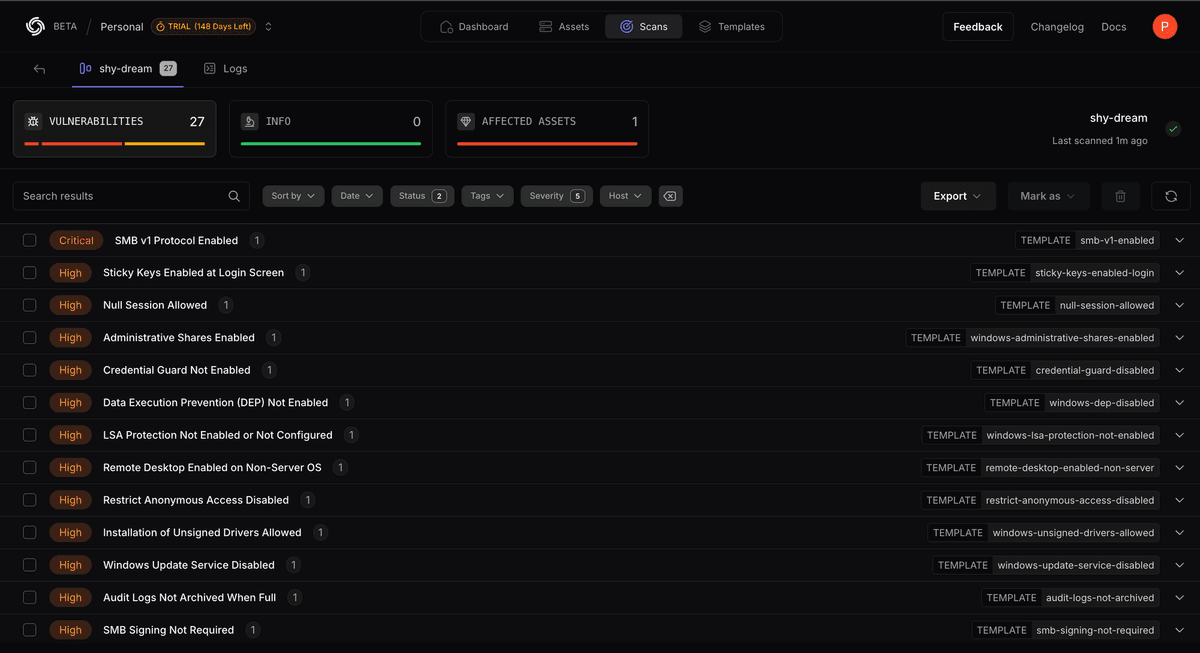
Task: Open the Dashboard section in the top navigation
Action: click(x=474, y=27)
